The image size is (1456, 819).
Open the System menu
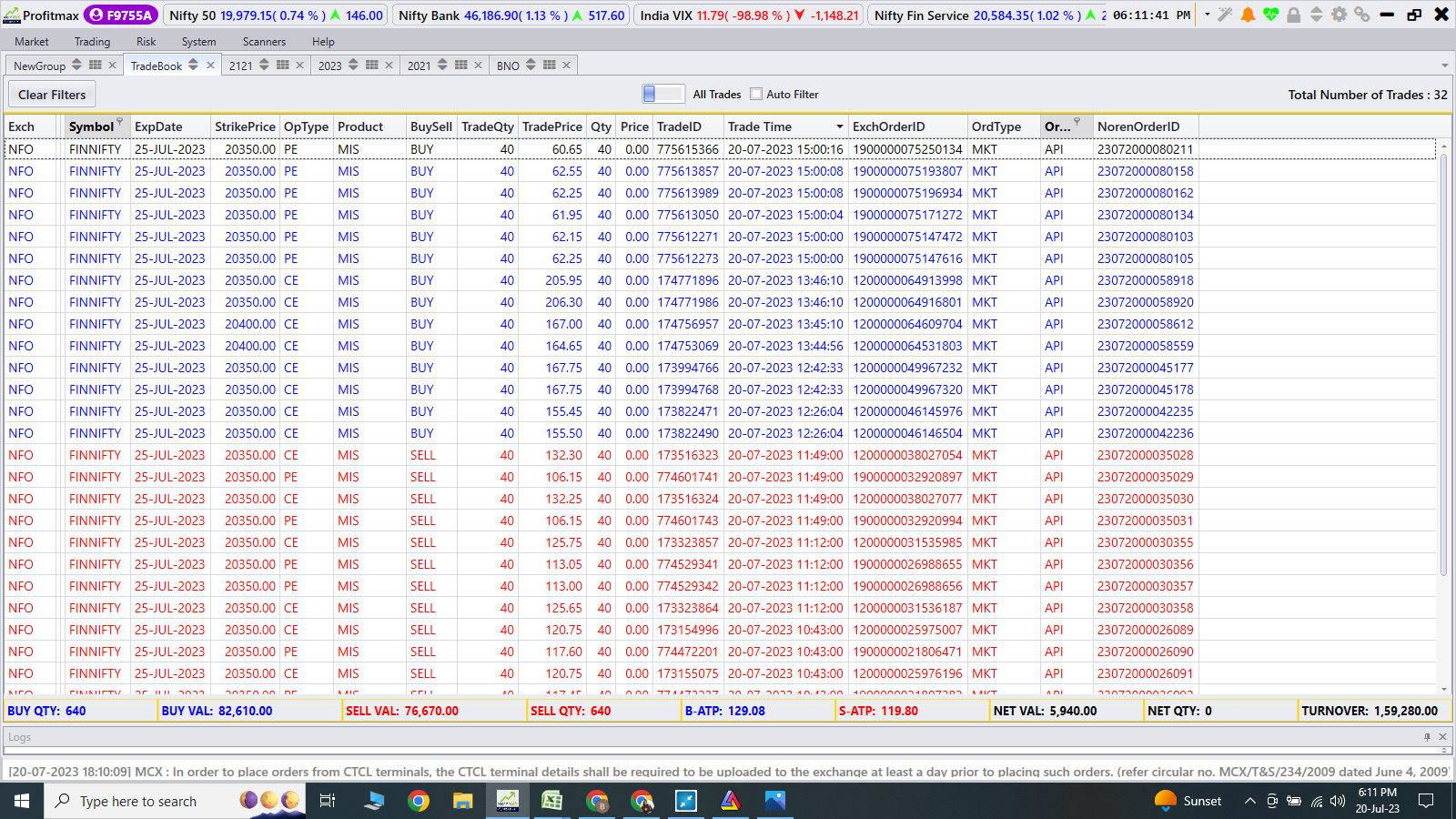click(198, 42)
